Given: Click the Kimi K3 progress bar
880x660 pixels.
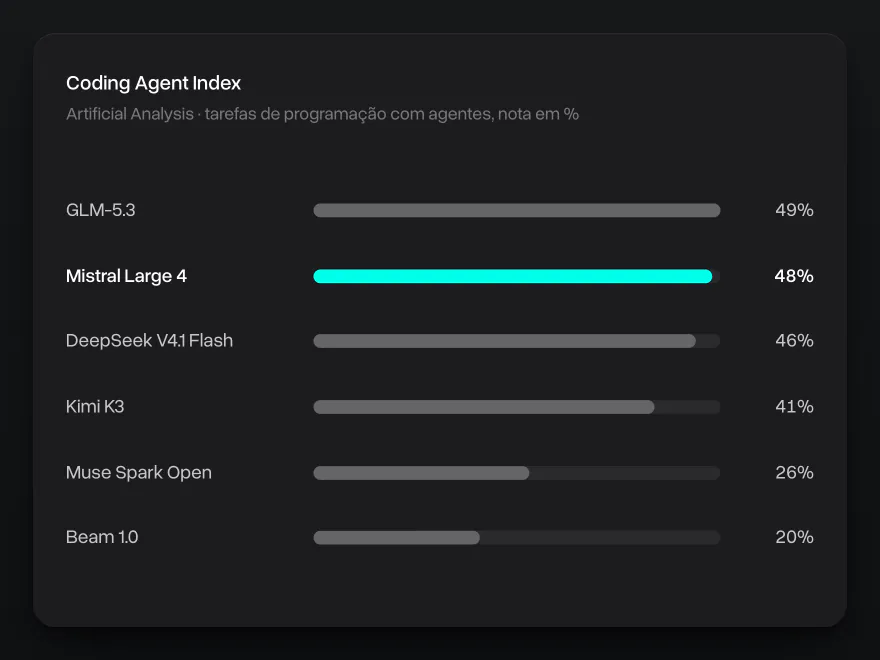Looking at the screenshot, I should 484,407.
